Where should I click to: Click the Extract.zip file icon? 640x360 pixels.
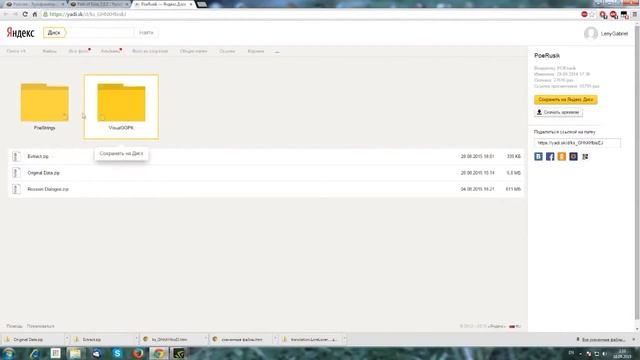[x=16, y=156]
